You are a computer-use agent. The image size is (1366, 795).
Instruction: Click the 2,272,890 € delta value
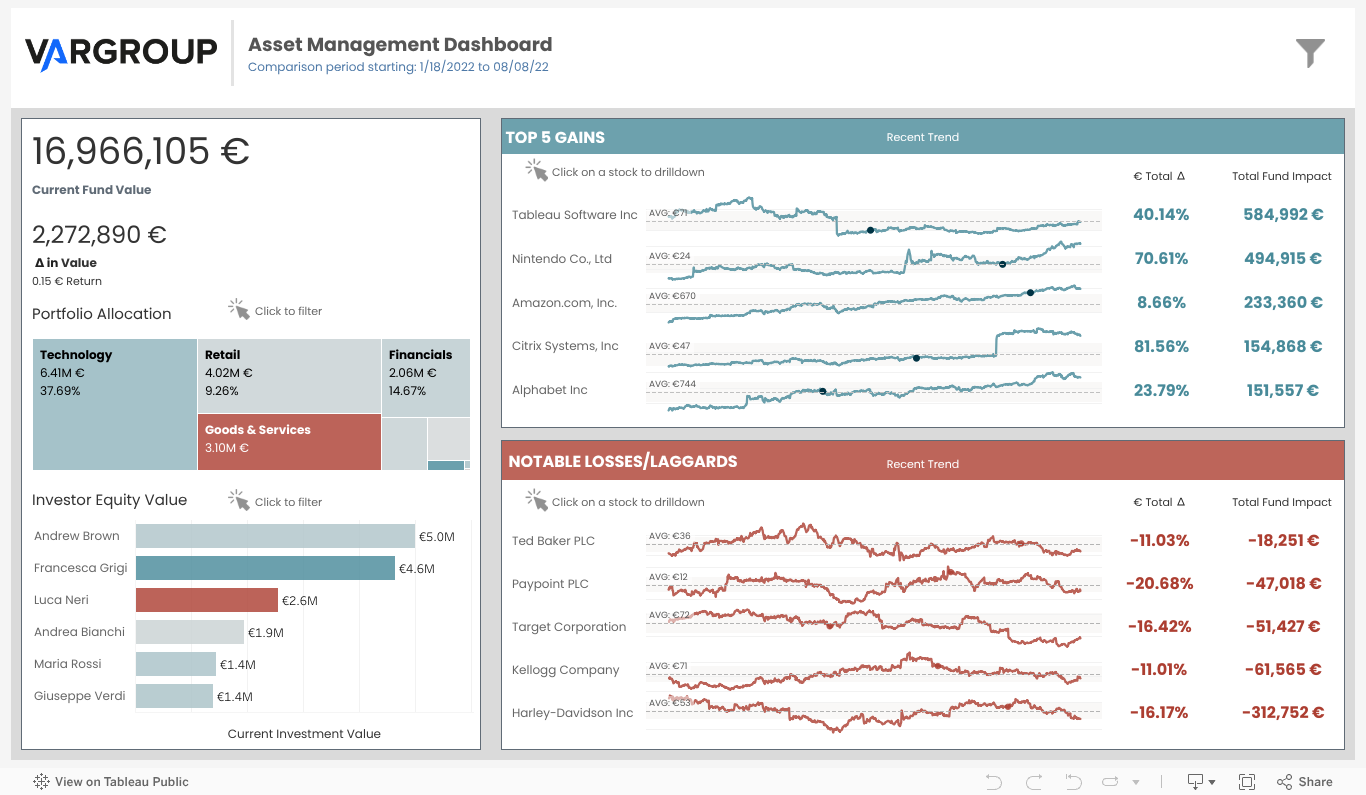[x=99, y=235]
